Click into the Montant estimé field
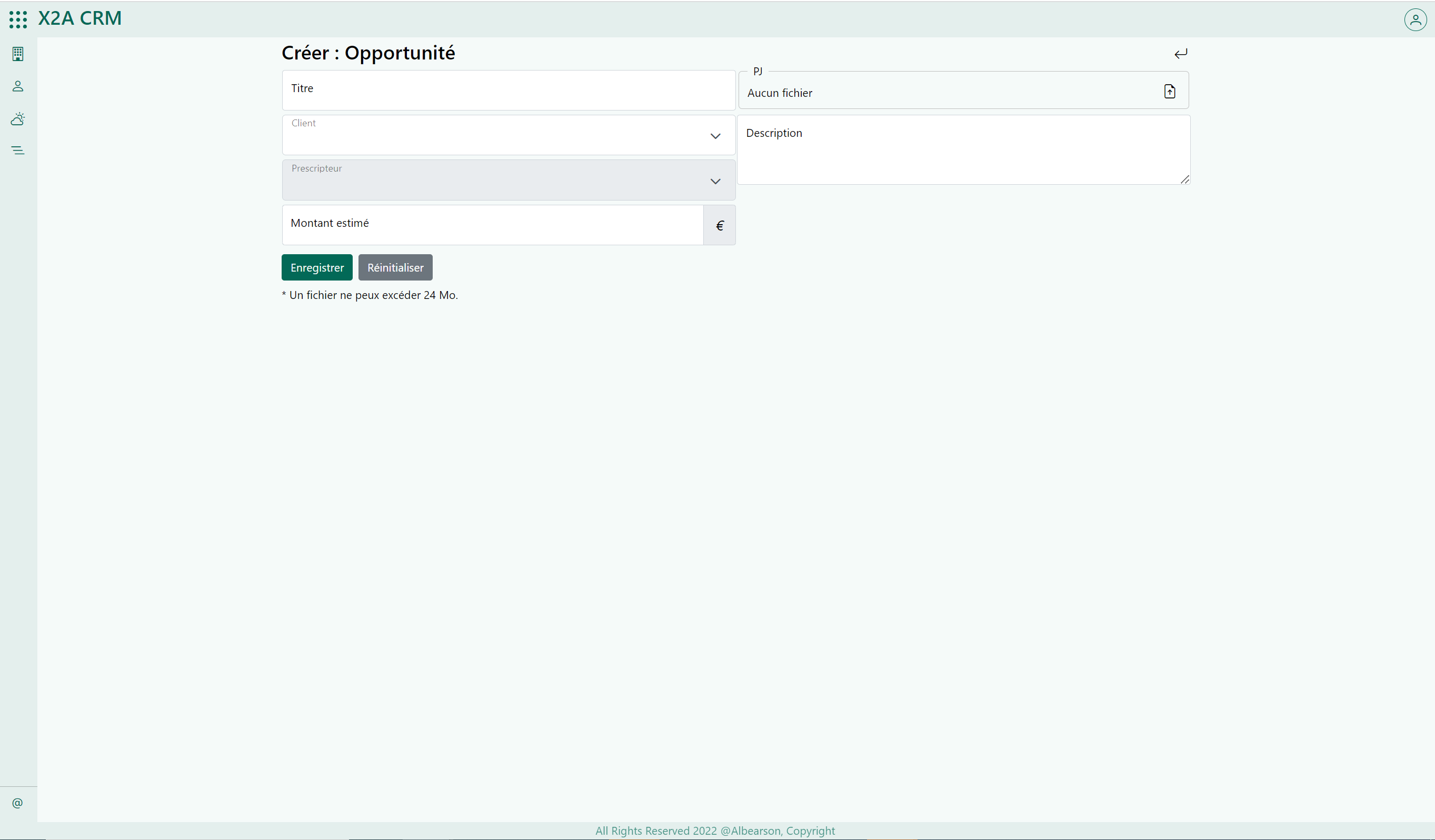Viewport: 1435px width, 840px height. pyautogui.click(x=493, y=225)
